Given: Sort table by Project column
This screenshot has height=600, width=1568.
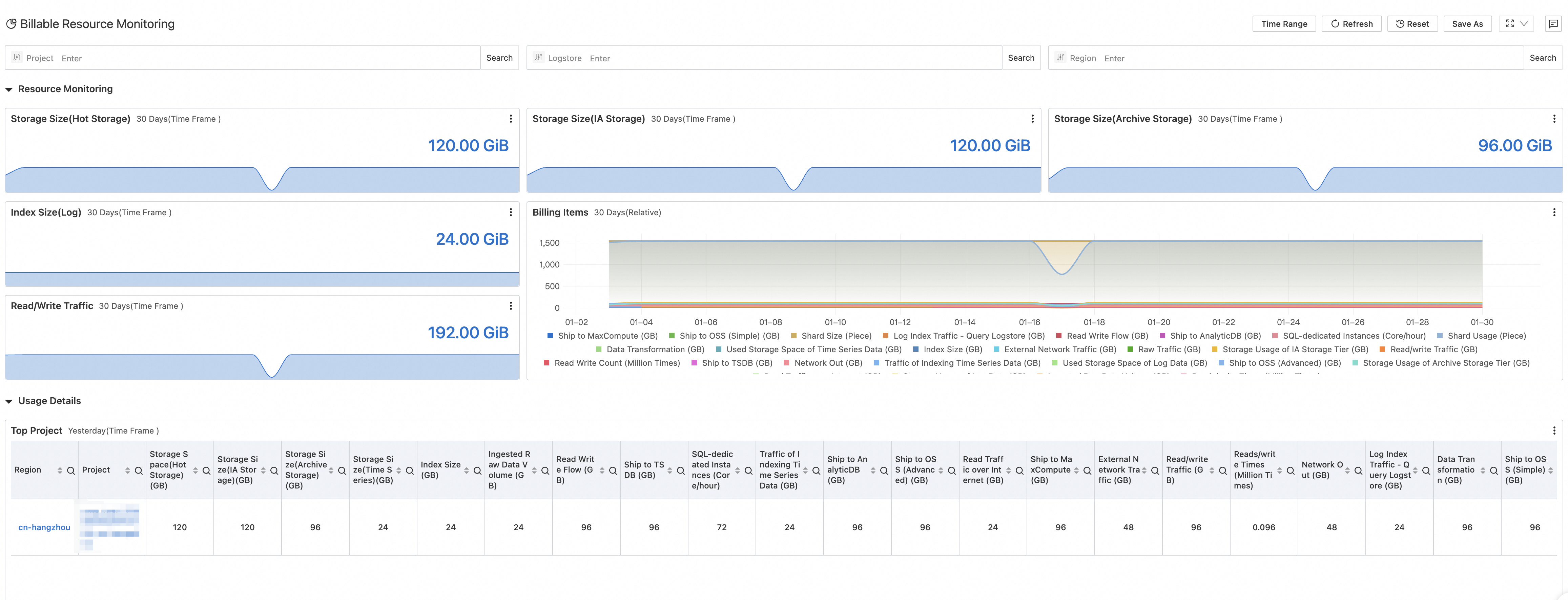Looking at the screenshot, I should point(127,471).
